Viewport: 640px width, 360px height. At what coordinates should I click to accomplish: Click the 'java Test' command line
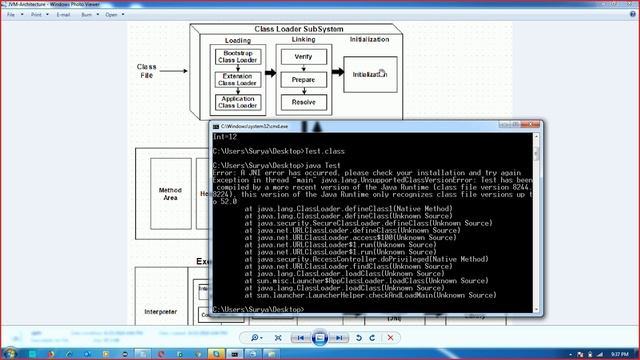click(277, 165)
